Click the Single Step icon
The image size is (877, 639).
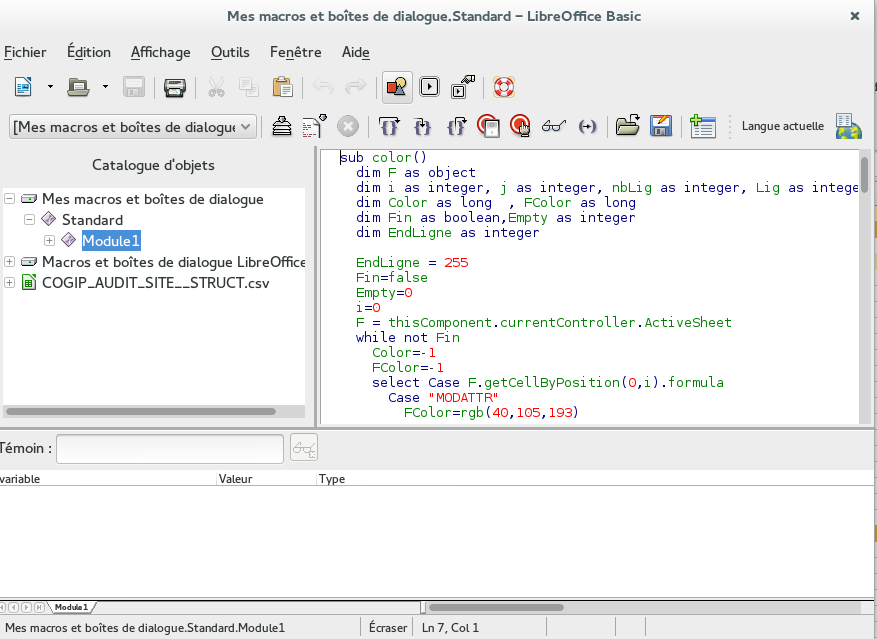(422, 126)
